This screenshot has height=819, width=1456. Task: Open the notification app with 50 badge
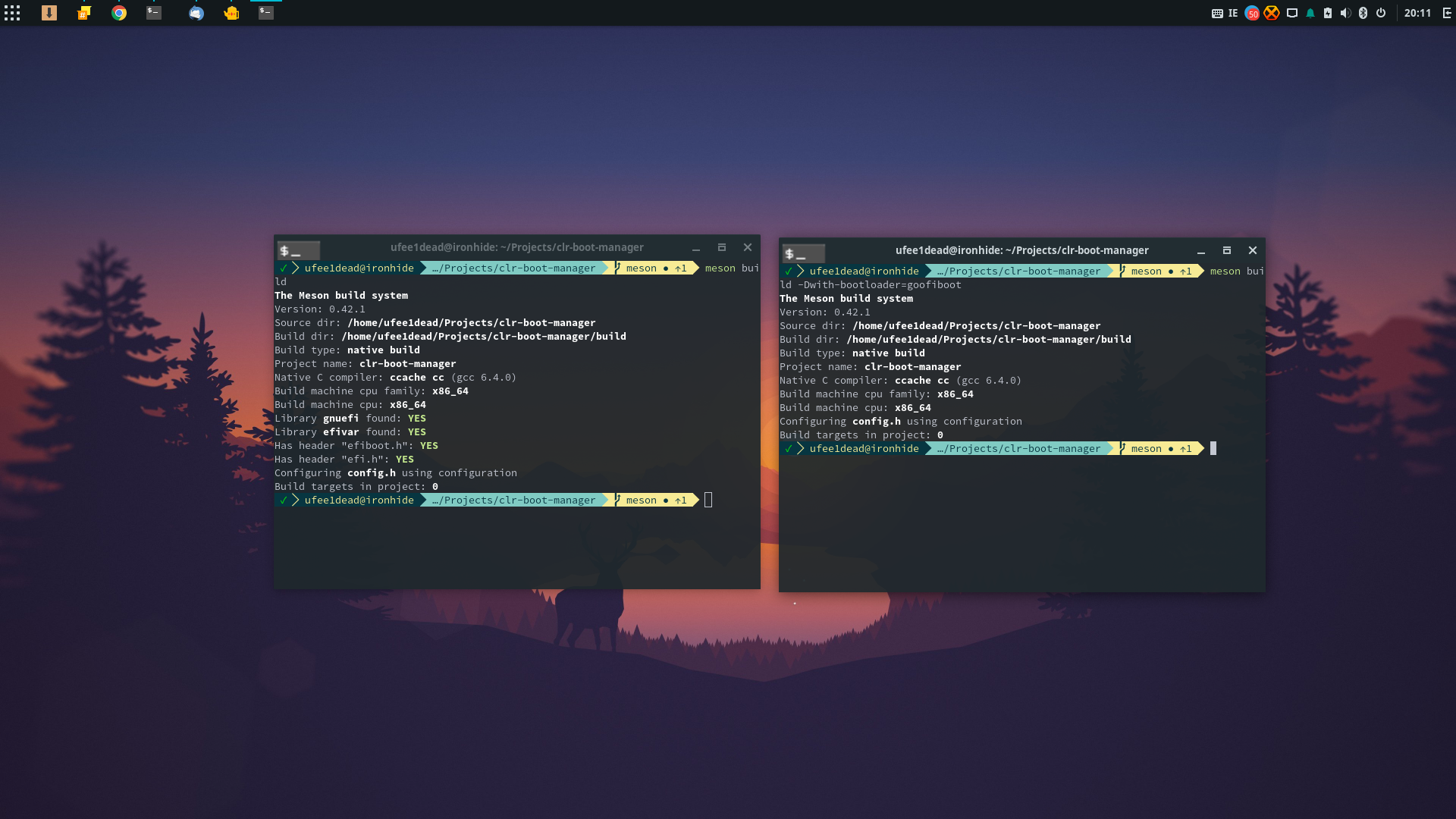1253,13
